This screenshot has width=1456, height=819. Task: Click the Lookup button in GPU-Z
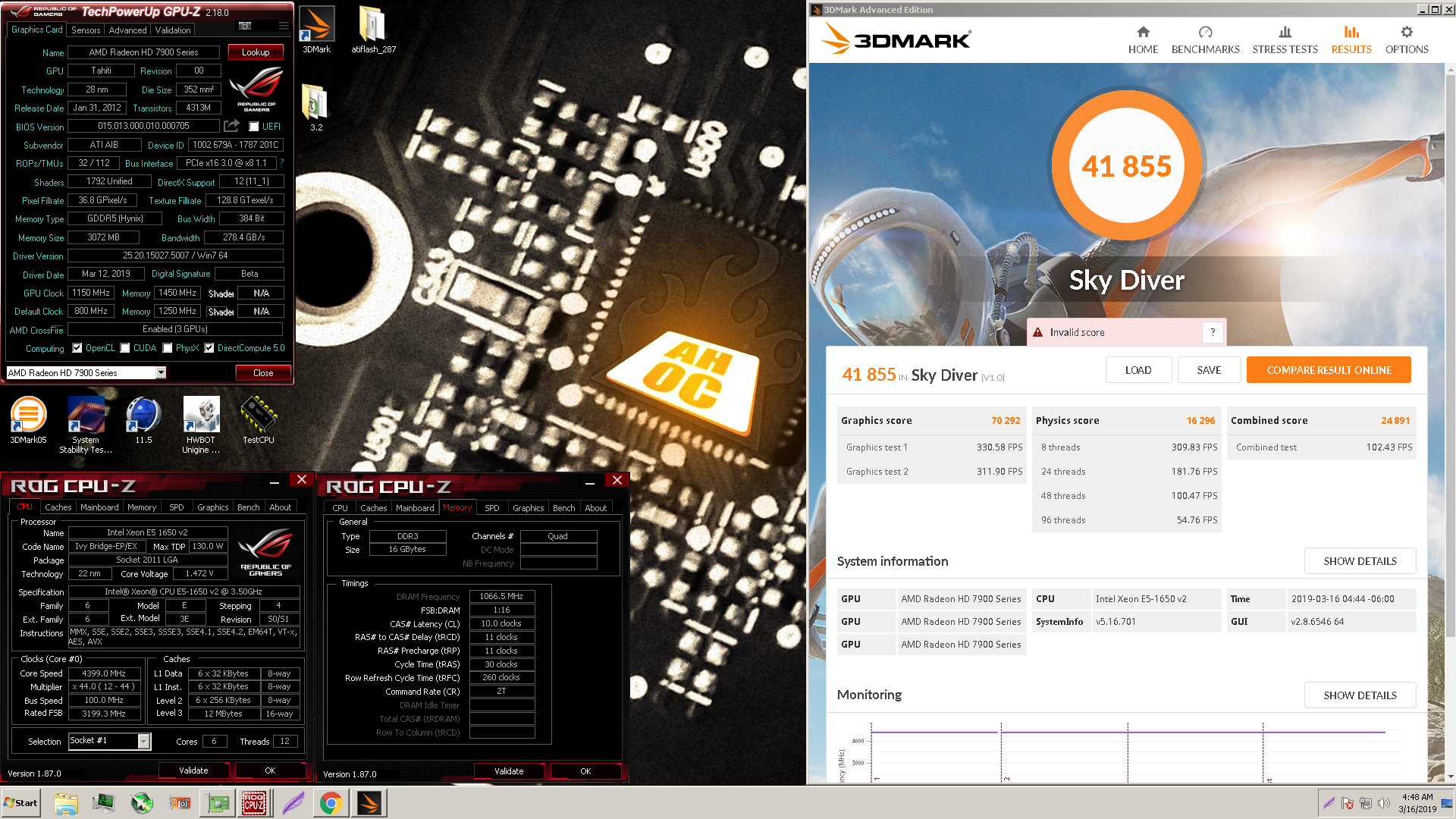(256, 52)
